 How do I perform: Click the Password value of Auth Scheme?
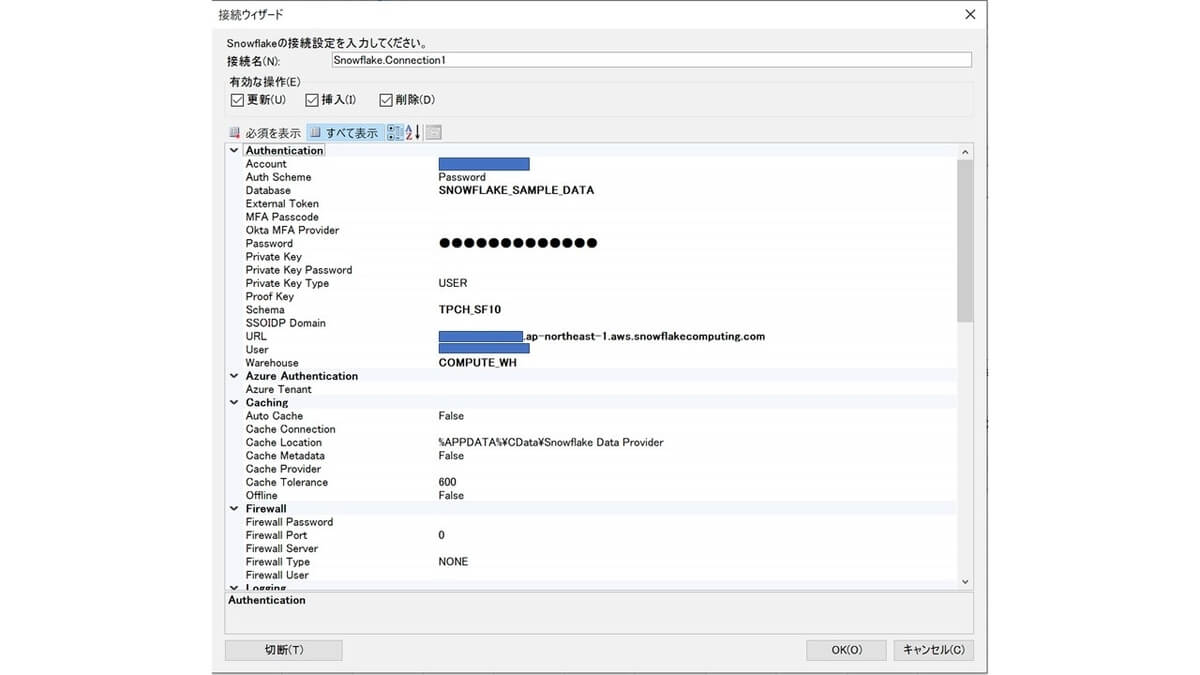click(462, 177)
